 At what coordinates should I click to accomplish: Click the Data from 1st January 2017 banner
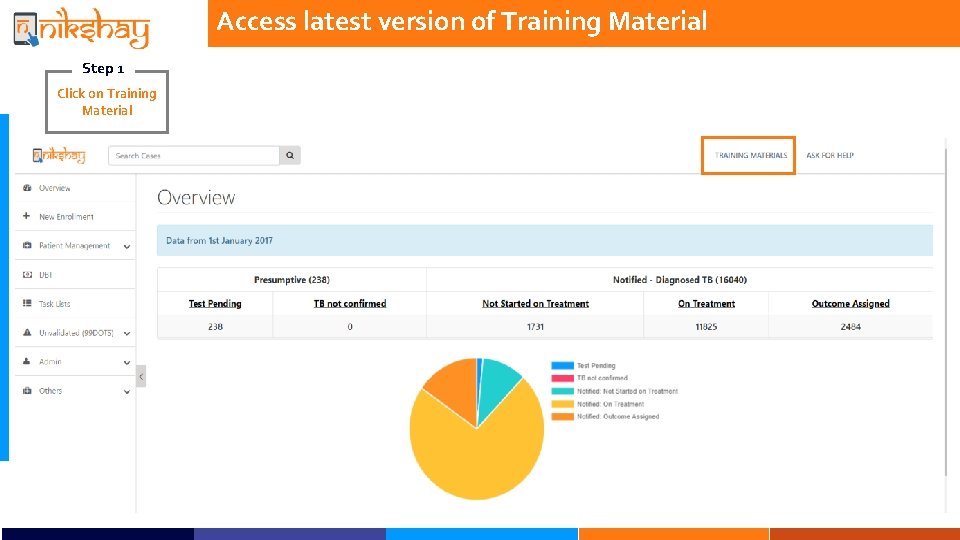coord(545,241)
